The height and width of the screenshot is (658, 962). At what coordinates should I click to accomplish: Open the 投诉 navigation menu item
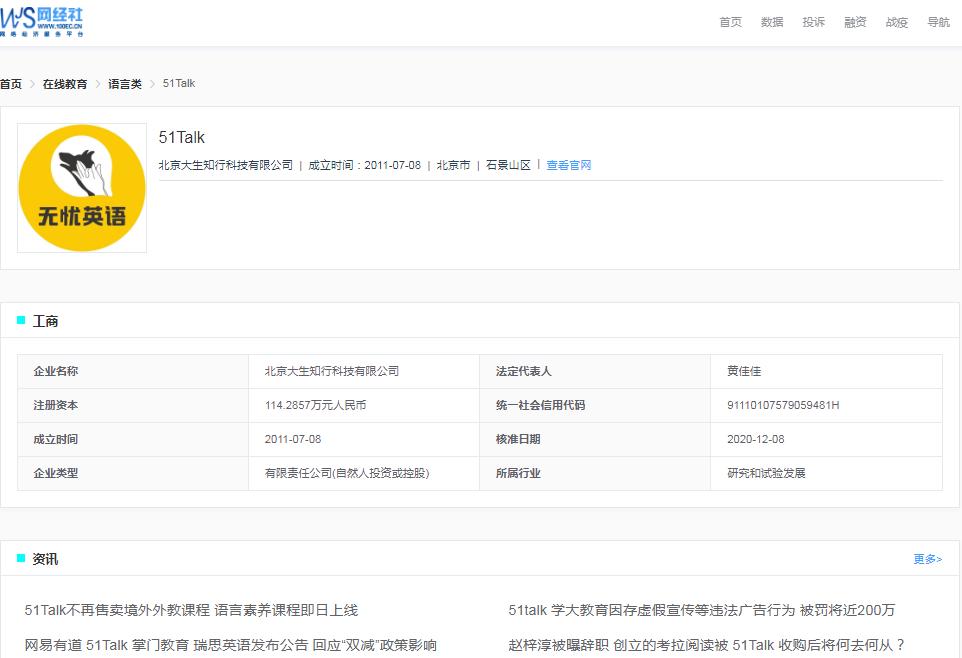[x=813, y=21]
